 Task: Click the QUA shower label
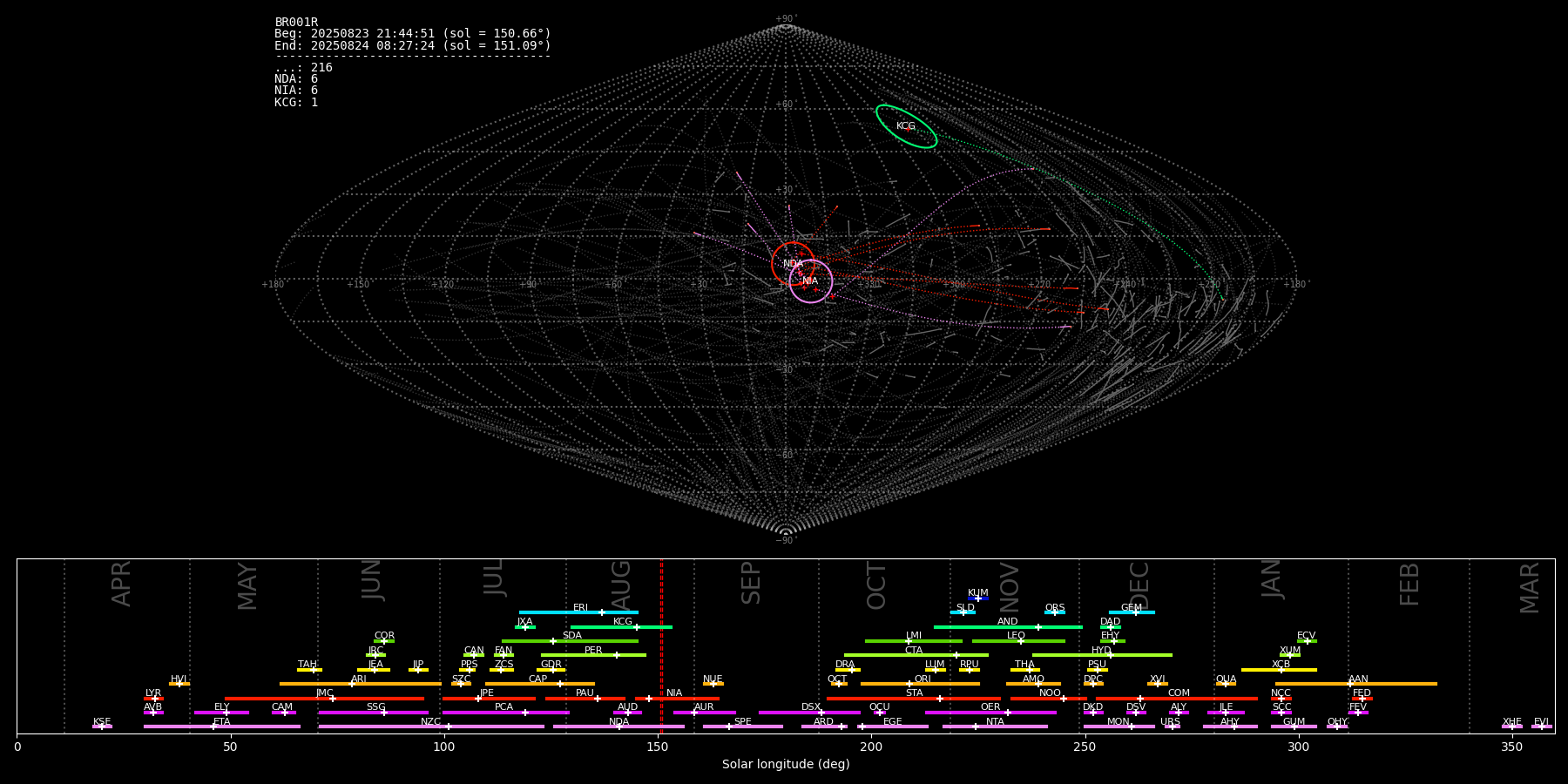(1227, 679)
